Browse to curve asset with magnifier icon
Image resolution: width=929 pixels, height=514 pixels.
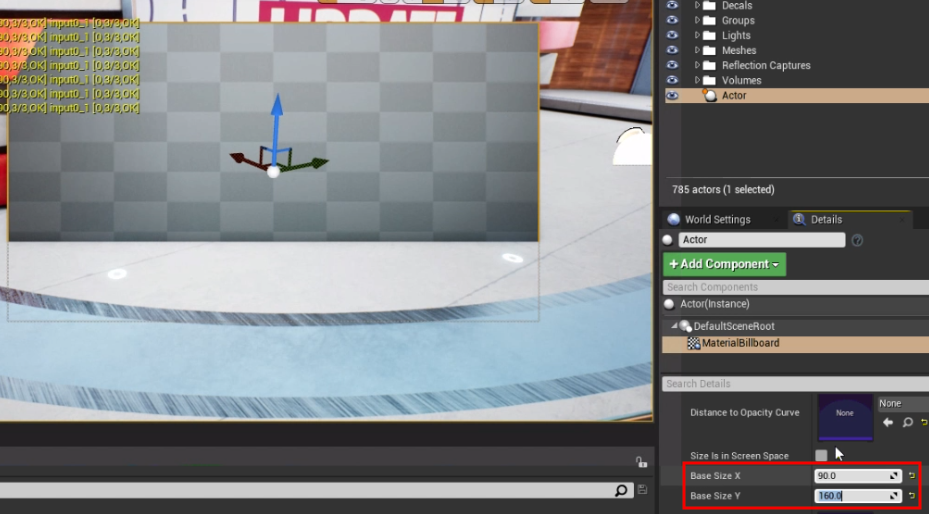pos(908,422)
